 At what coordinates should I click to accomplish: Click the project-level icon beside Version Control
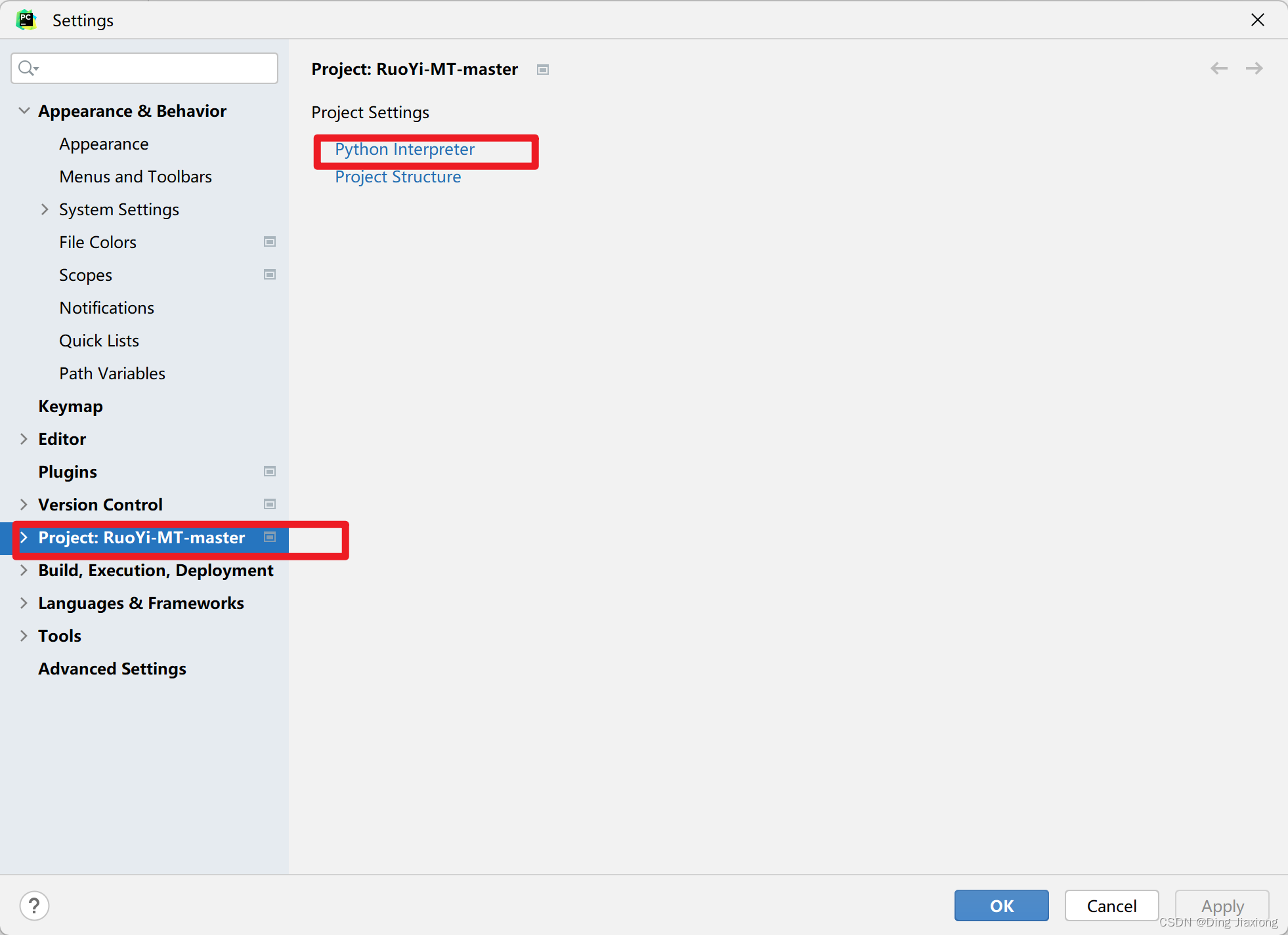270,504
